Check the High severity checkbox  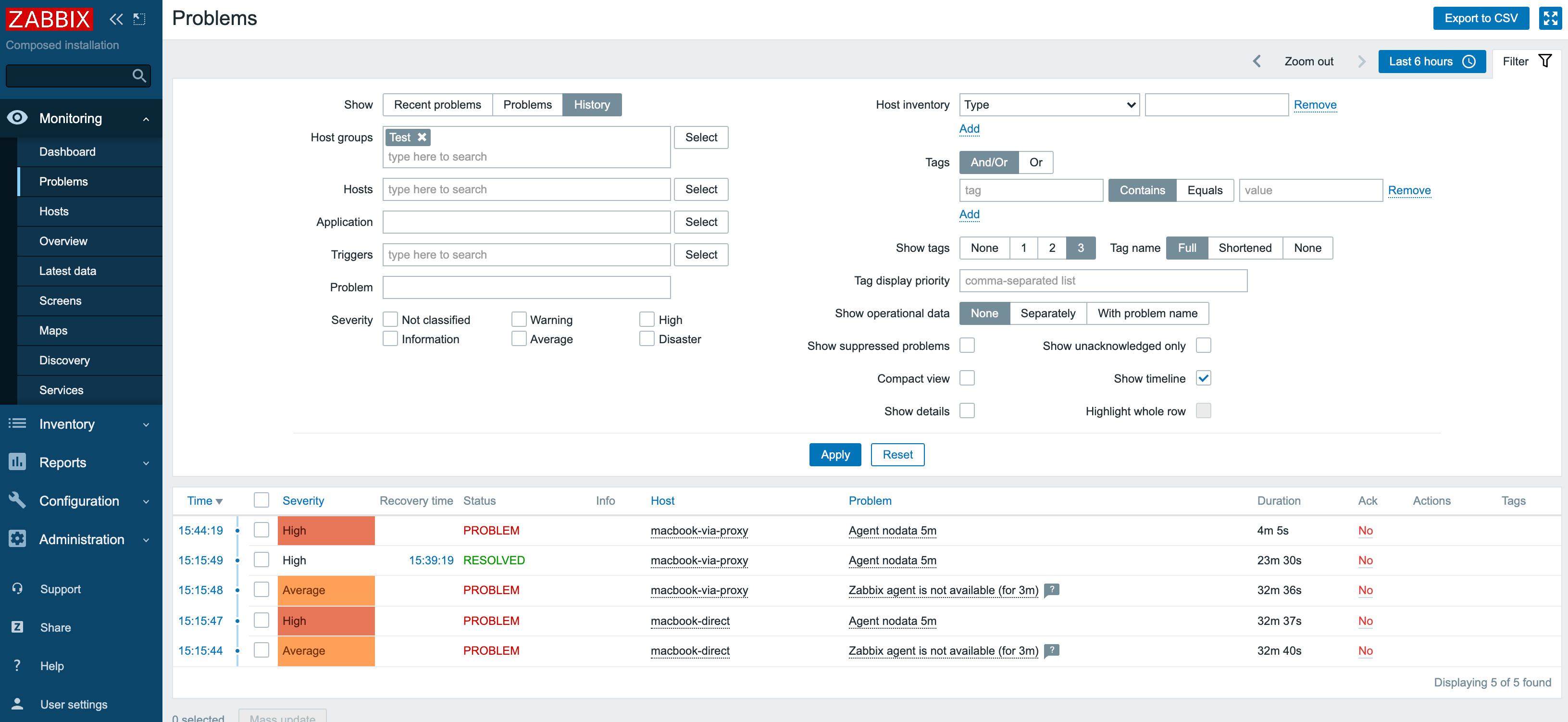[x=647, y=319]
